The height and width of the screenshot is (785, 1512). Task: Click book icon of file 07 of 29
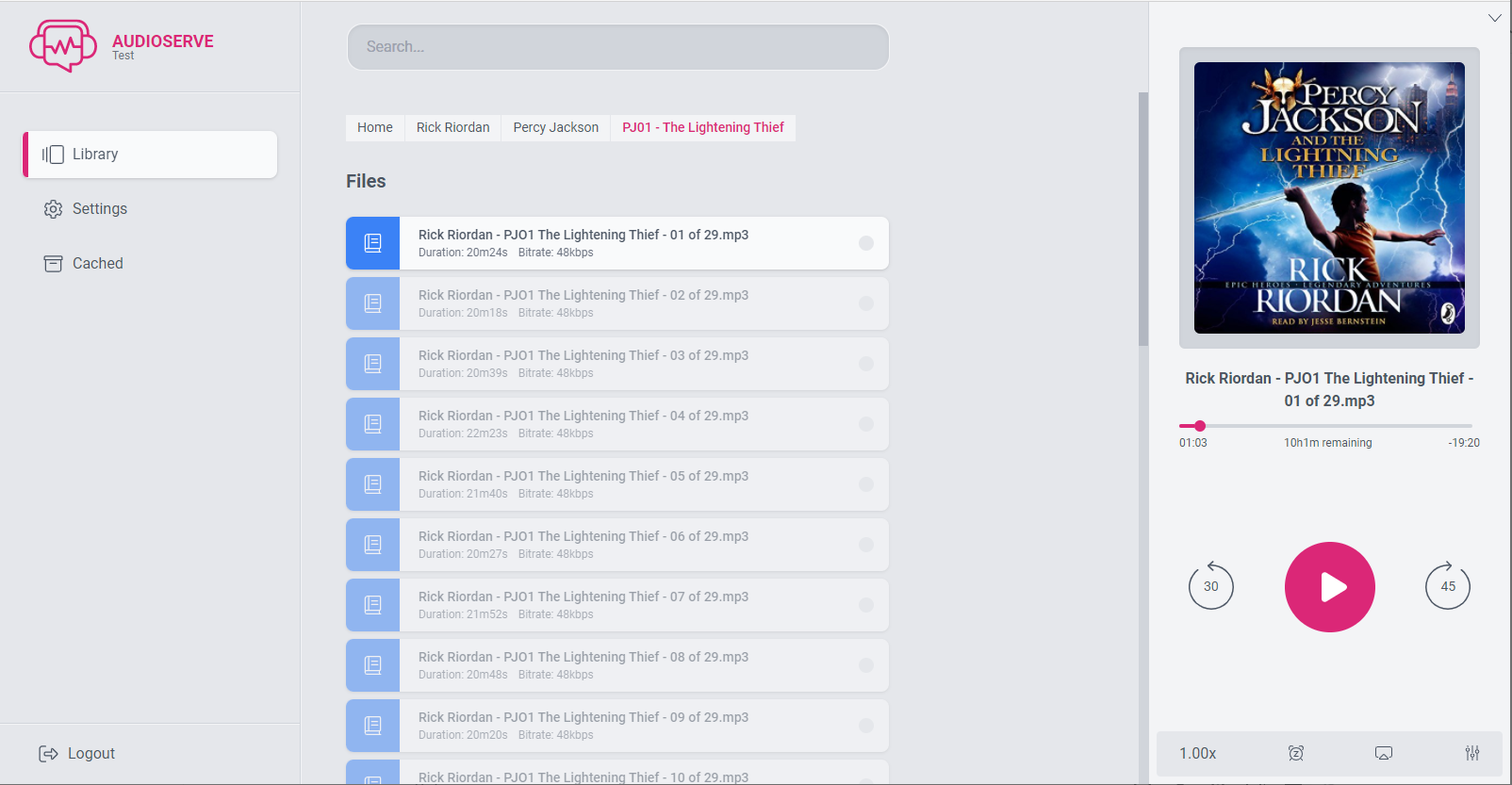click(373, 605)
